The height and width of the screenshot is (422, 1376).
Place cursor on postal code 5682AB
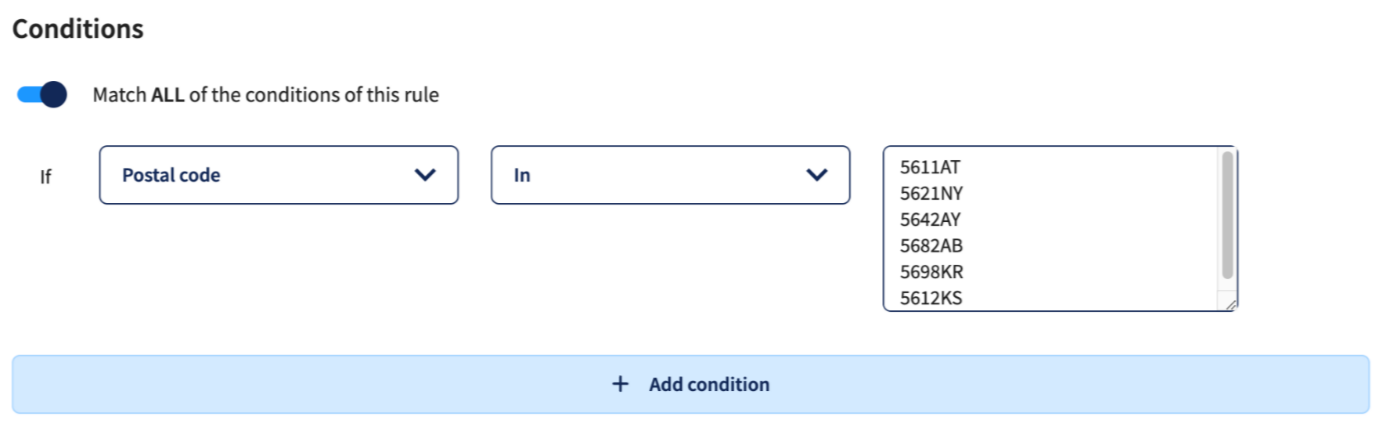point(931,245)
